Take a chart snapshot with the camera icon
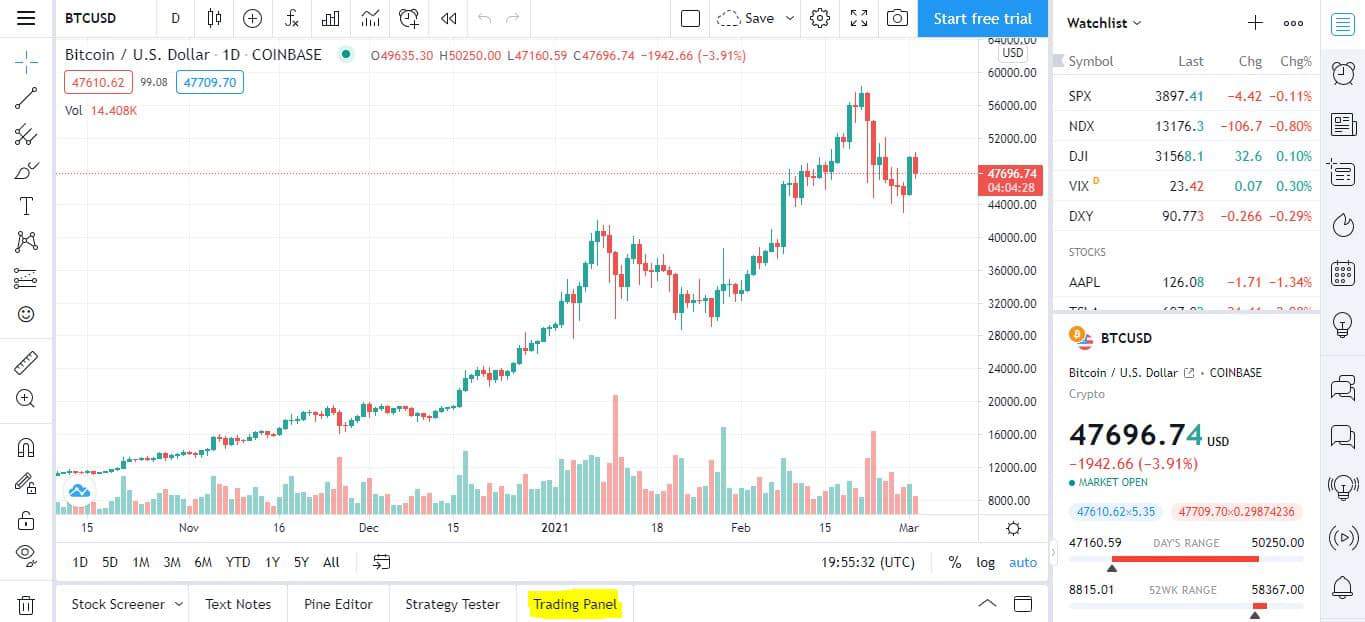Screen dimensions: 1365x622 898,18
